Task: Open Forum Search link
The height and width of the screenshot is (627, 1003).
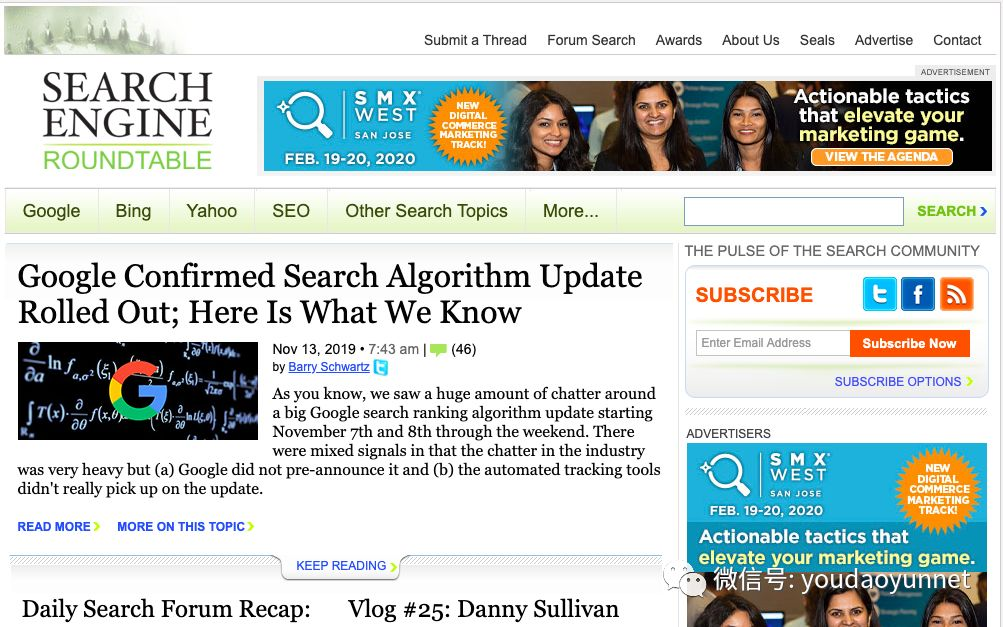Action: [x=591, y=40]
